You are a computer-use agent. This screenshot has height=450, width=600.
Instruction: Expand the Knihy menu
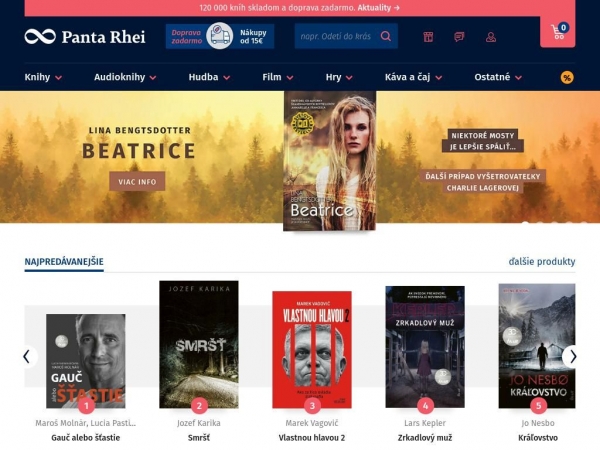click(x=43, y=77)
